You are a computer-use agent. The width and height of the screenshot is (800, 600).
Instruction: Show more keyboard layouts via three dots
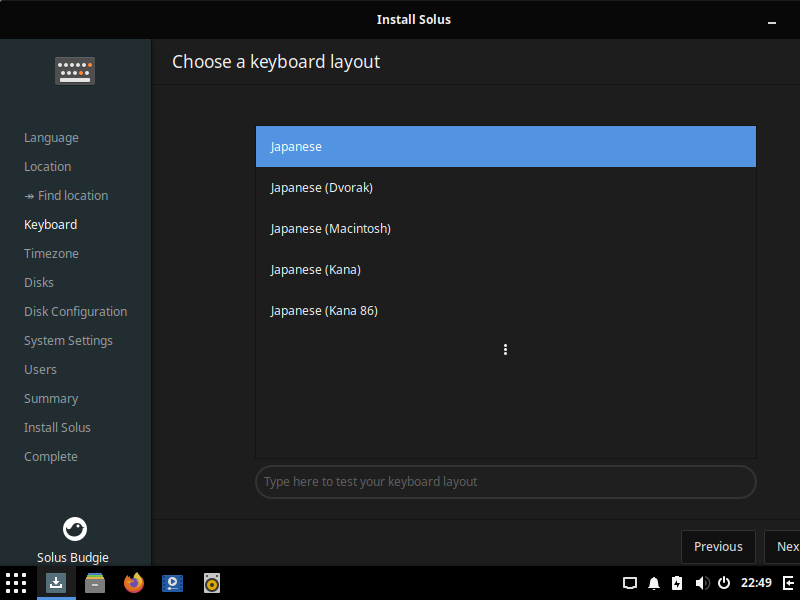(505, 349)
